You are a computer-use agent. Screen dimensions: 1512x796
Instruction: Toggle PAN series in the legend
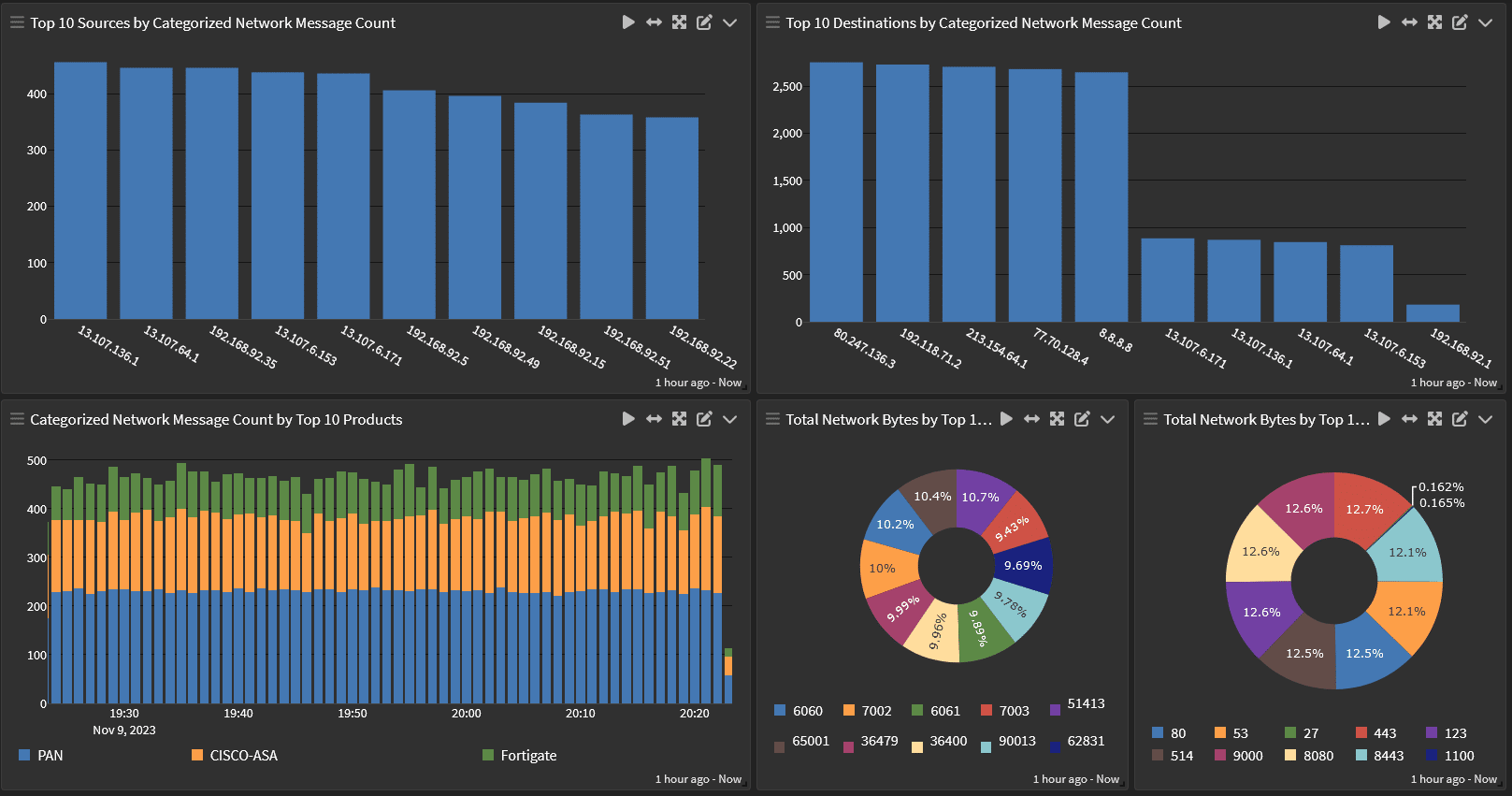41,755
